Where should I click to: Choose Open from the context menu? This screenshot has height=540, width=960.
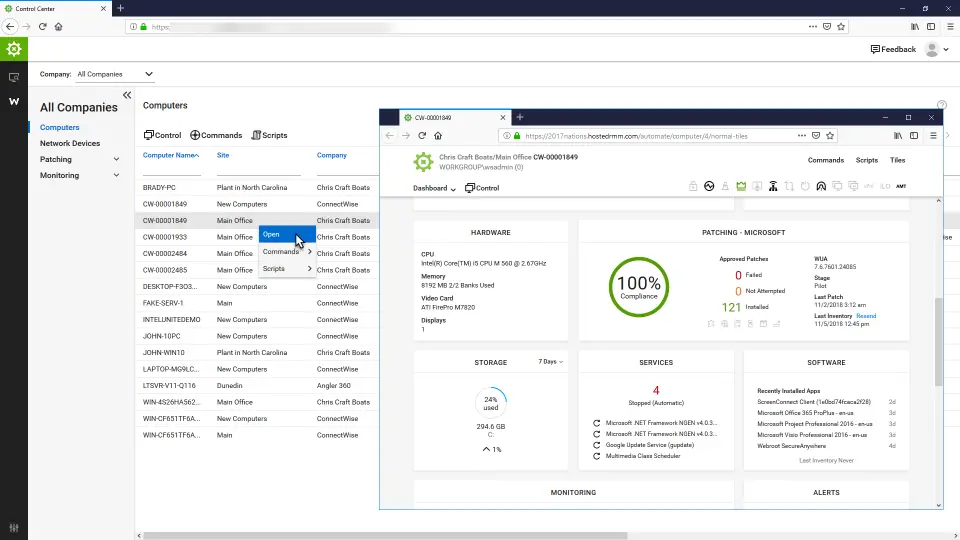pos(287,234)
